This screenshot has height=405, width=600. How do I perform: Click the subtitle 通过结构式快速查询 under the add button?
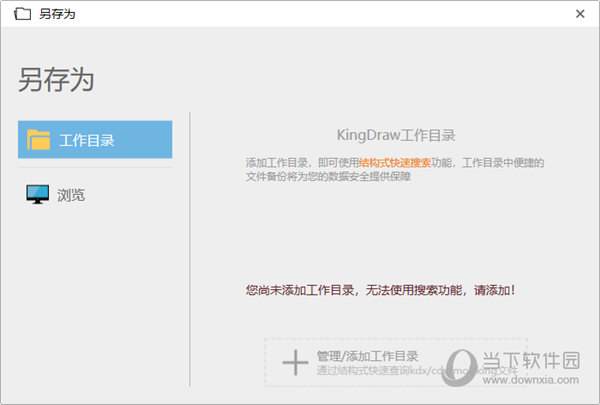point(417,371)
